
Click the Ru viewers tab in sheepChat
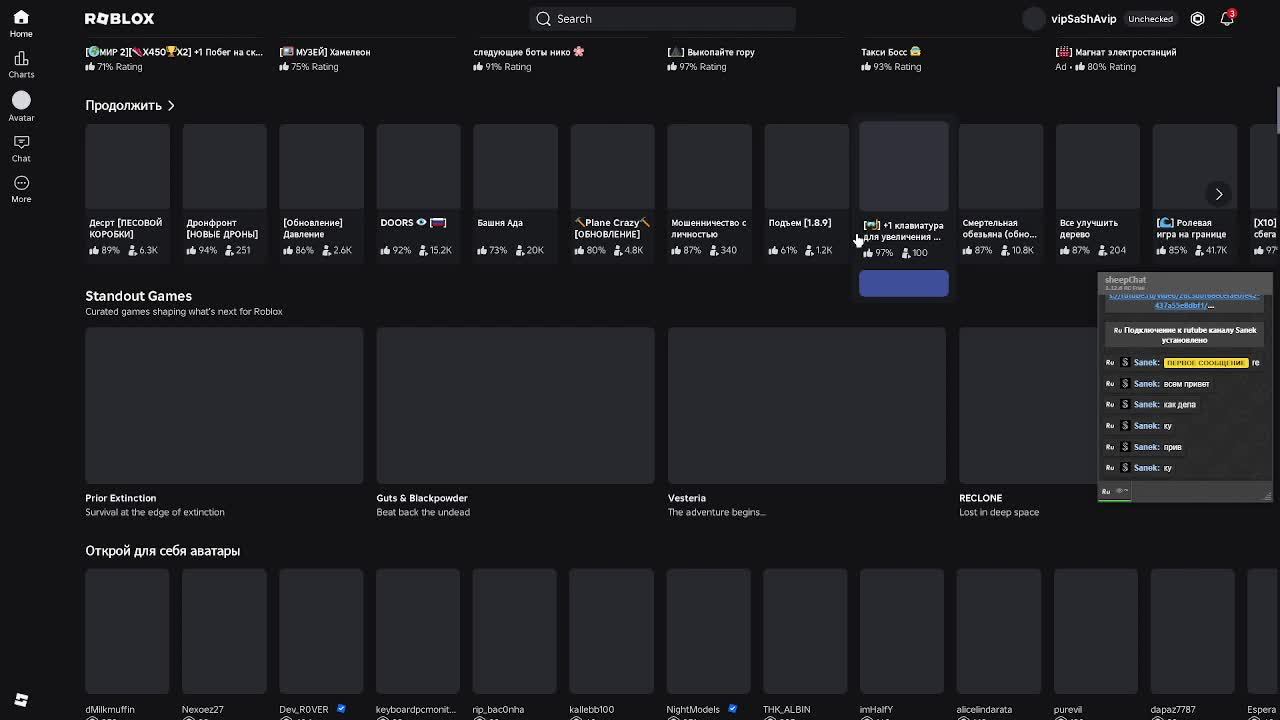coord(1115,492)
